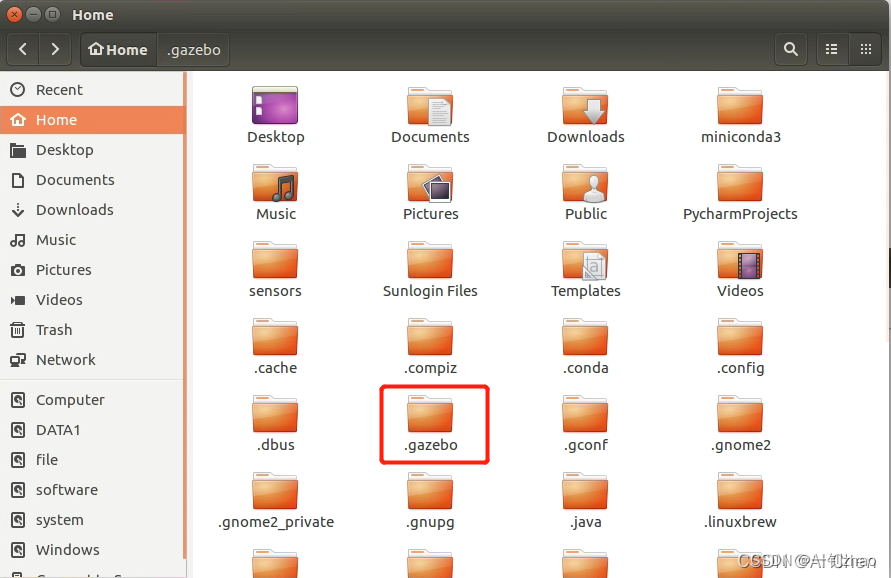The height and width of the screenshot is (578, 891).
Task: Close the Home window
Action: click(x=14, y=14)
